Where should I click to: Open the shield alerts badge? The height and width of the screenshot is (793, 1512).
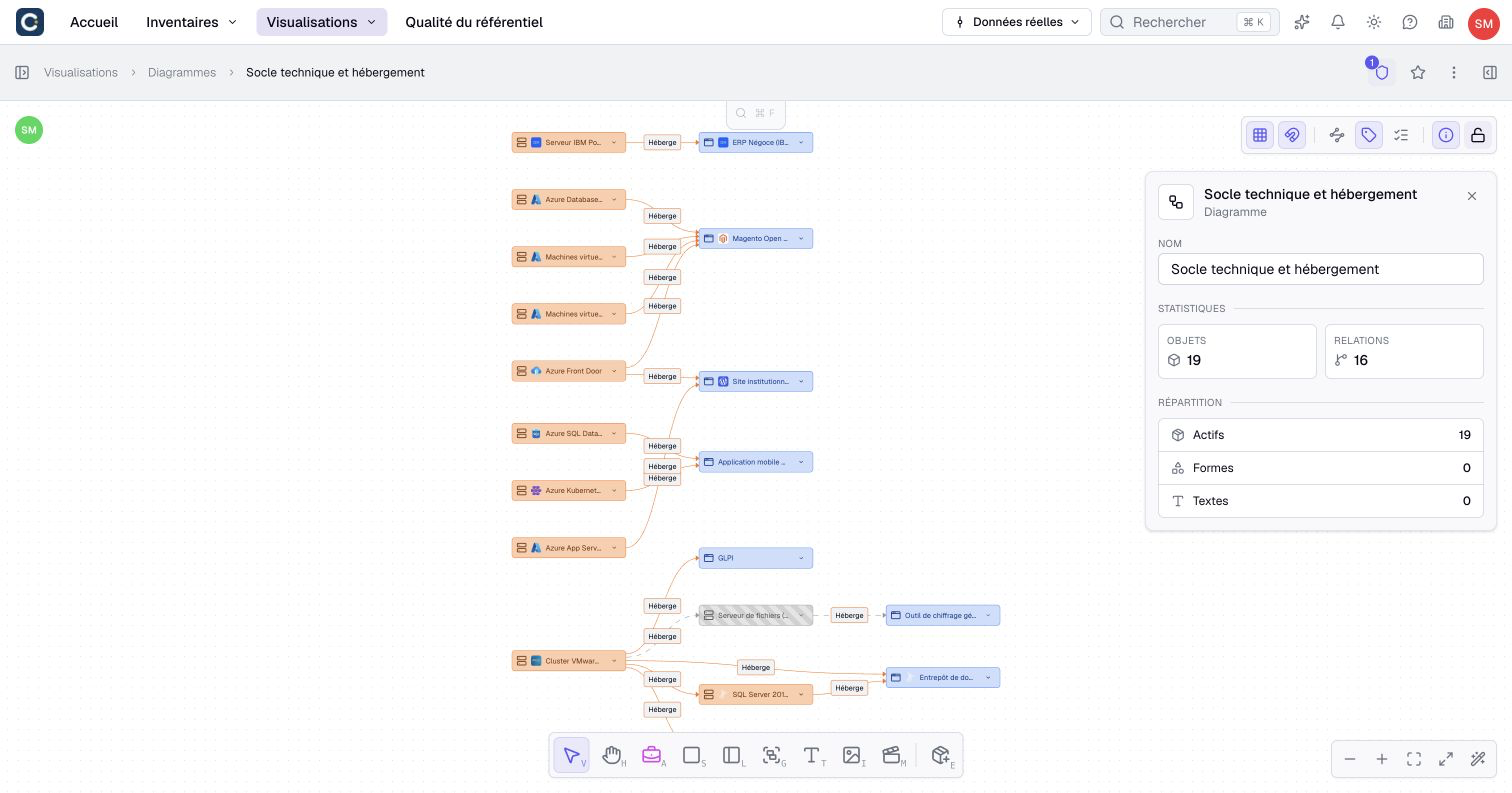1381,72
